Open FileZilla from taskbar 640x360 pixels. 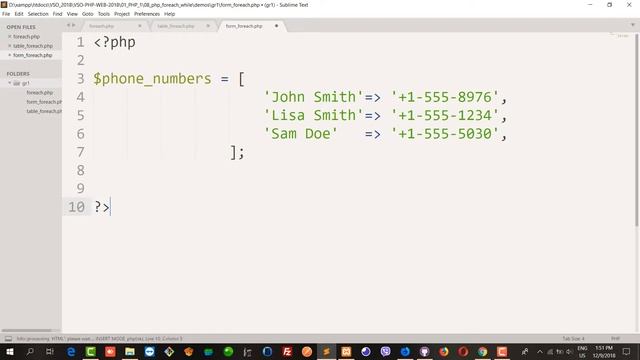287,351
